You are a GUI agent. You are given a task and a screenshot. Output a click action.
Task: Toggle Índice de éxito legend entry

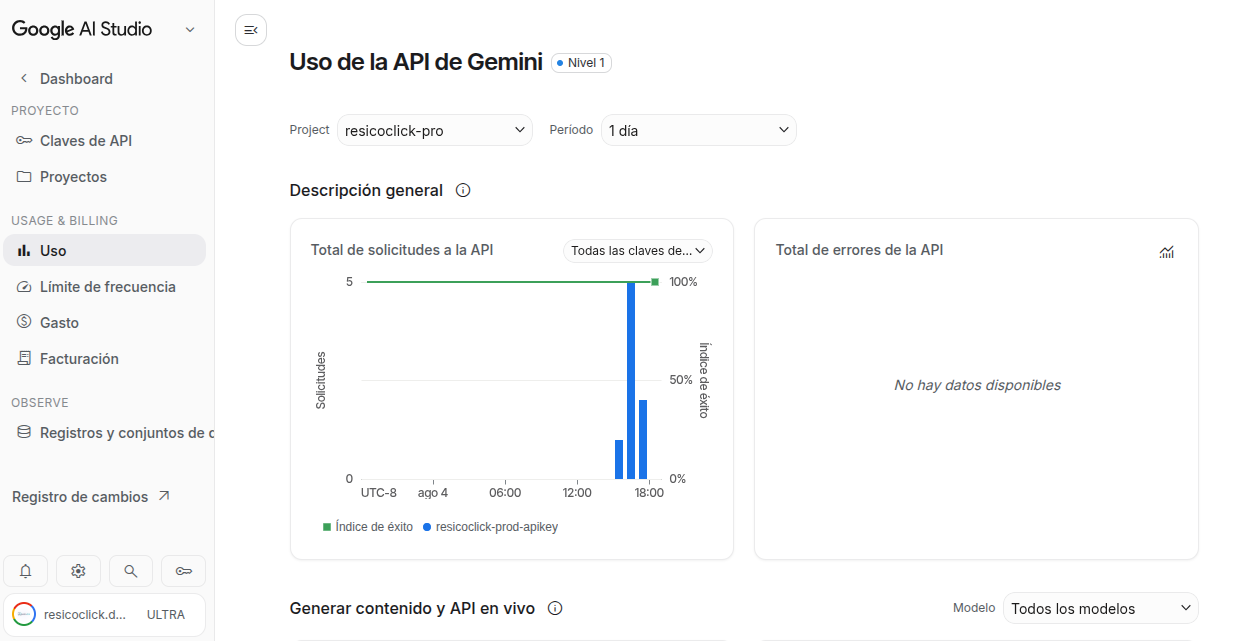point(367,527)
